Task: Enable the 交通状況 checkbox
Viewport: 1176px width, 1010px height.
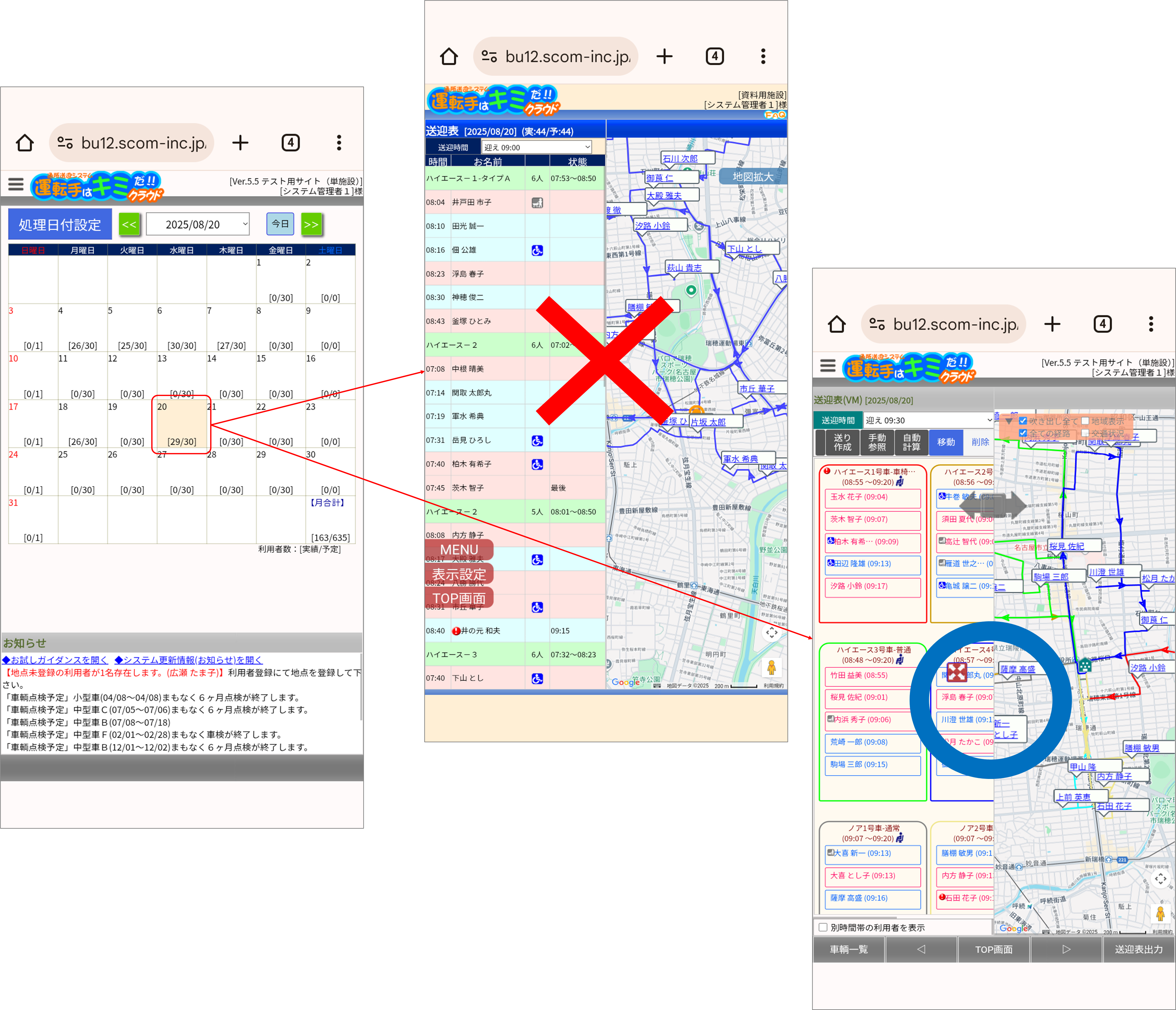Action: point(1085,433)
